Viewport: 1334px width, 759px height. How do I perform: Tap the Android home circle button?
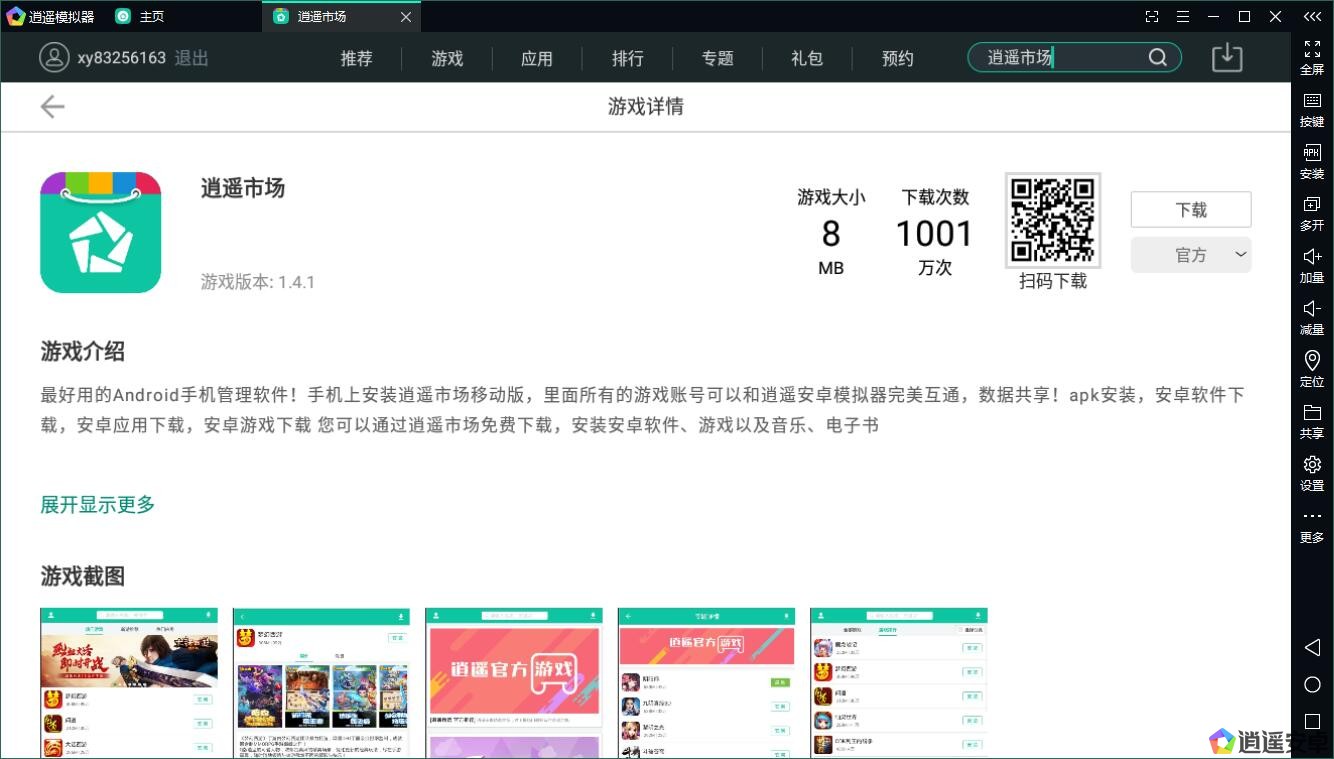point(1312,685)
